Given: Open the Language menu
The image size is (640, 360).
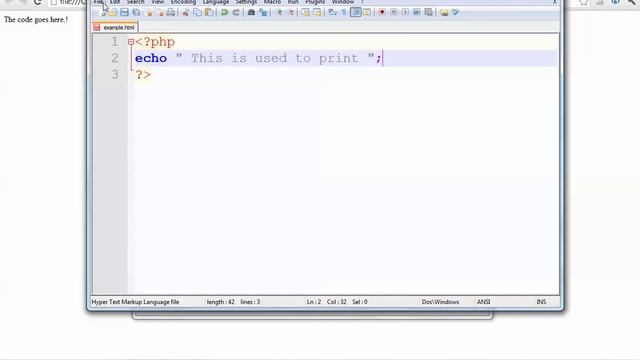Looking at the screenshot, I should point(216,2).
